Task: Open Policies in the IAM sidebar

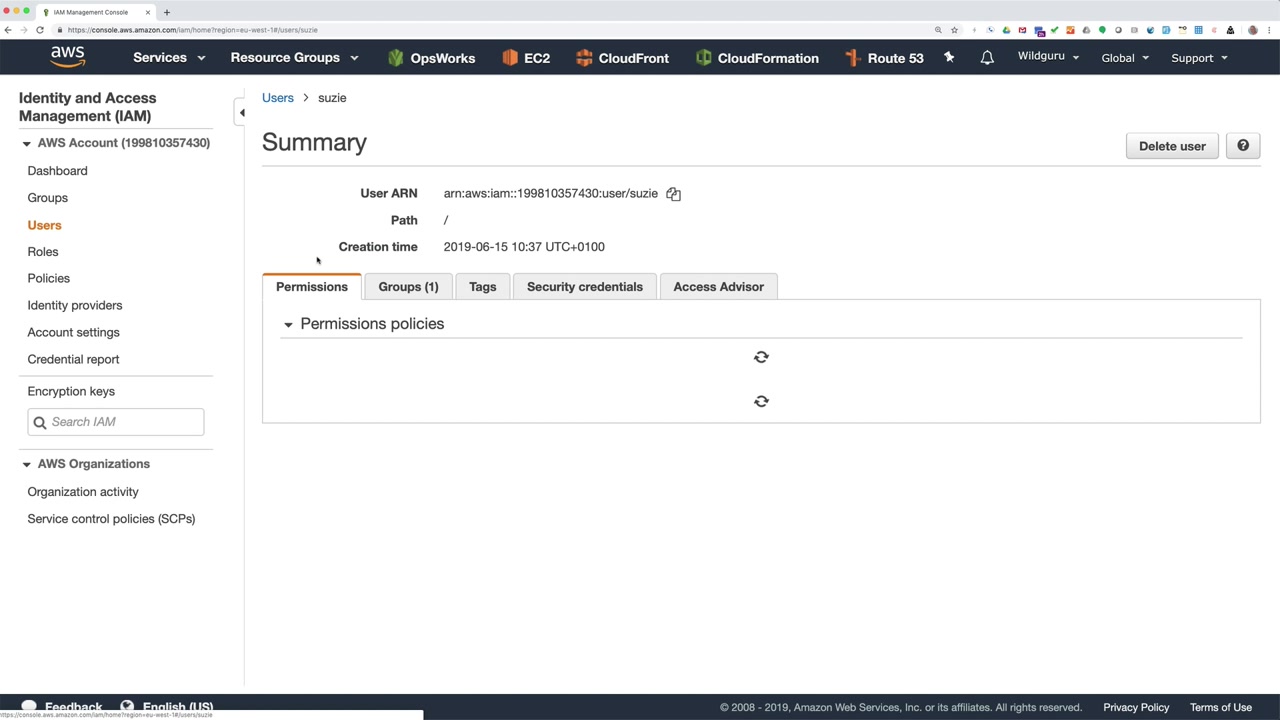Action: point(48,278)
